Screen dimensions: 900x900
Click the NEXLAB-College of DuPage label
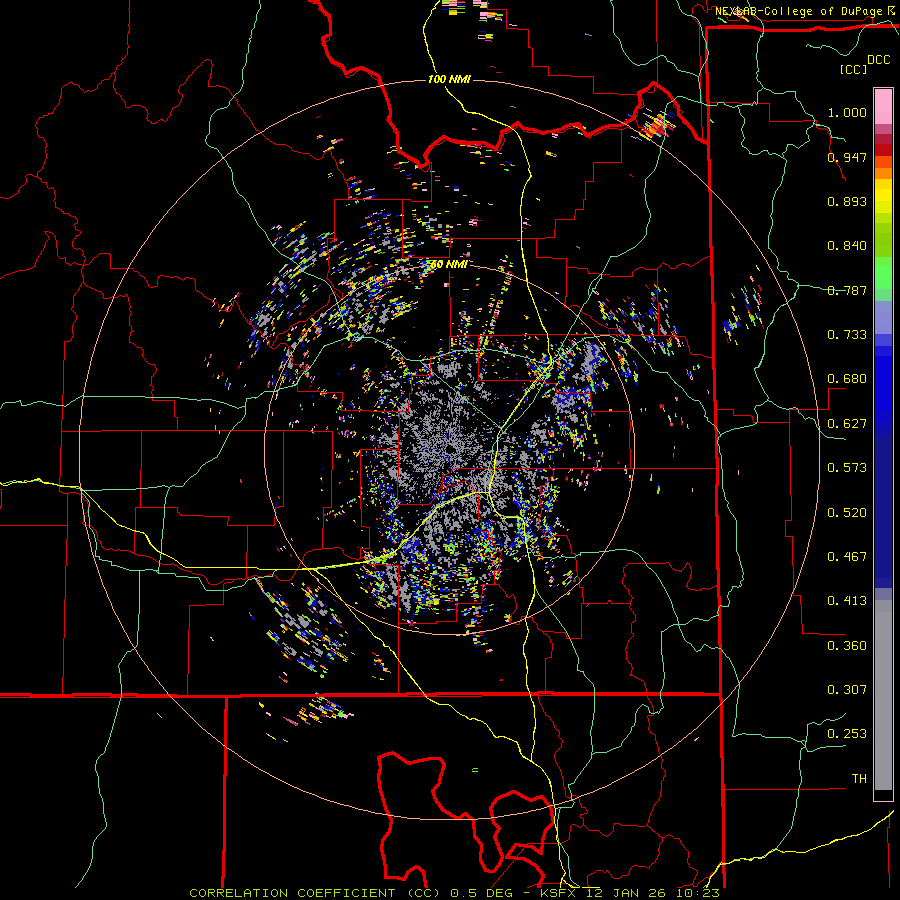798,11
